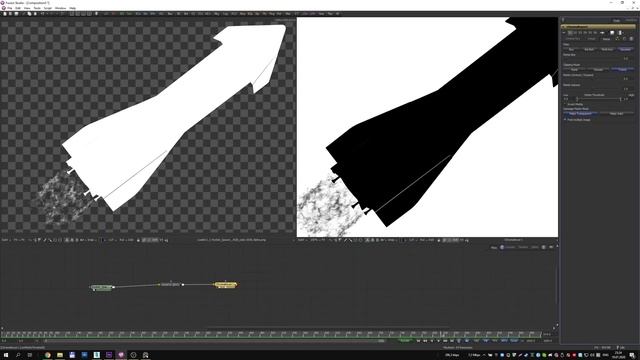Select Make Solid garbage matte mode
The height and width of the screenshot is (360, 640).
tap(616, 113)
